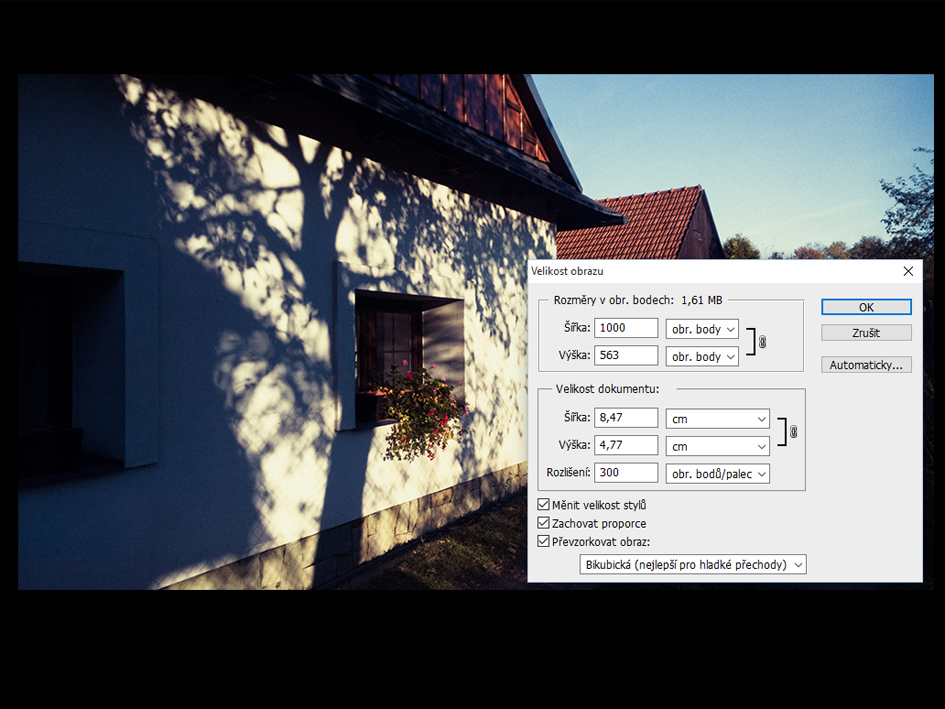Open the obr. bodů/palec resolution unit dropdown

tap(717, 473)
